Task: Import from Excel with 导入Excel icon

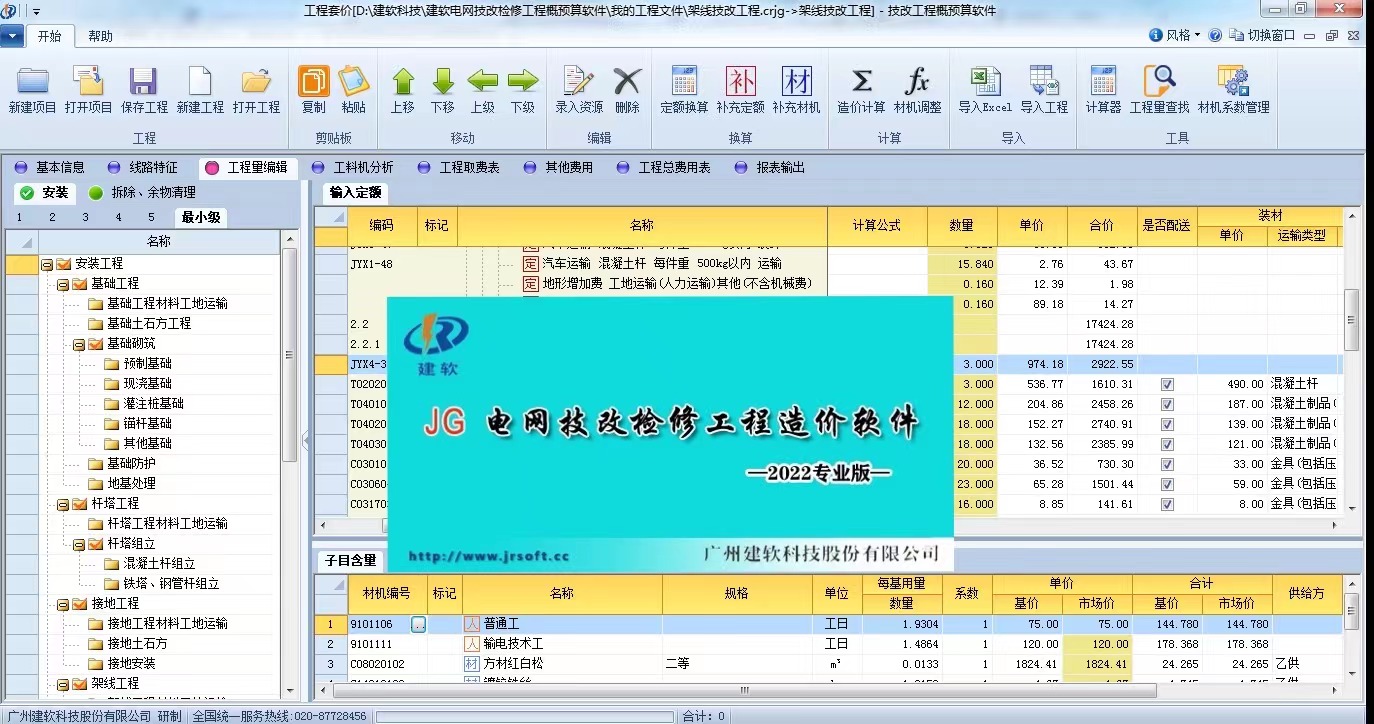Action: tap(986, 90)
